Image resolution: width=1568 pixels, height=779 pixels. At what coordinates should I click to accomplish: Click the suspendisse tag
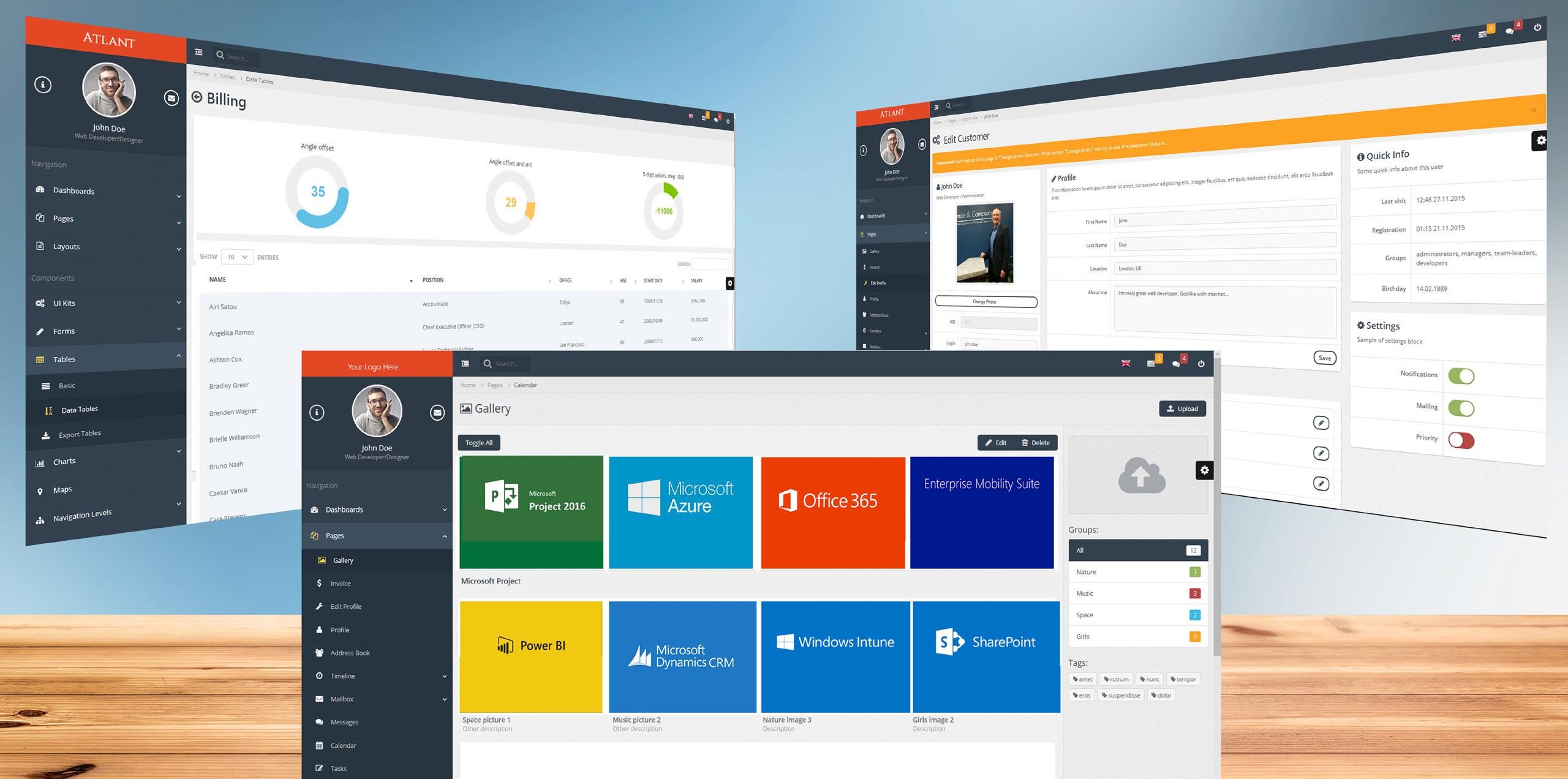pyautogui.click(x=1121, y=695)
